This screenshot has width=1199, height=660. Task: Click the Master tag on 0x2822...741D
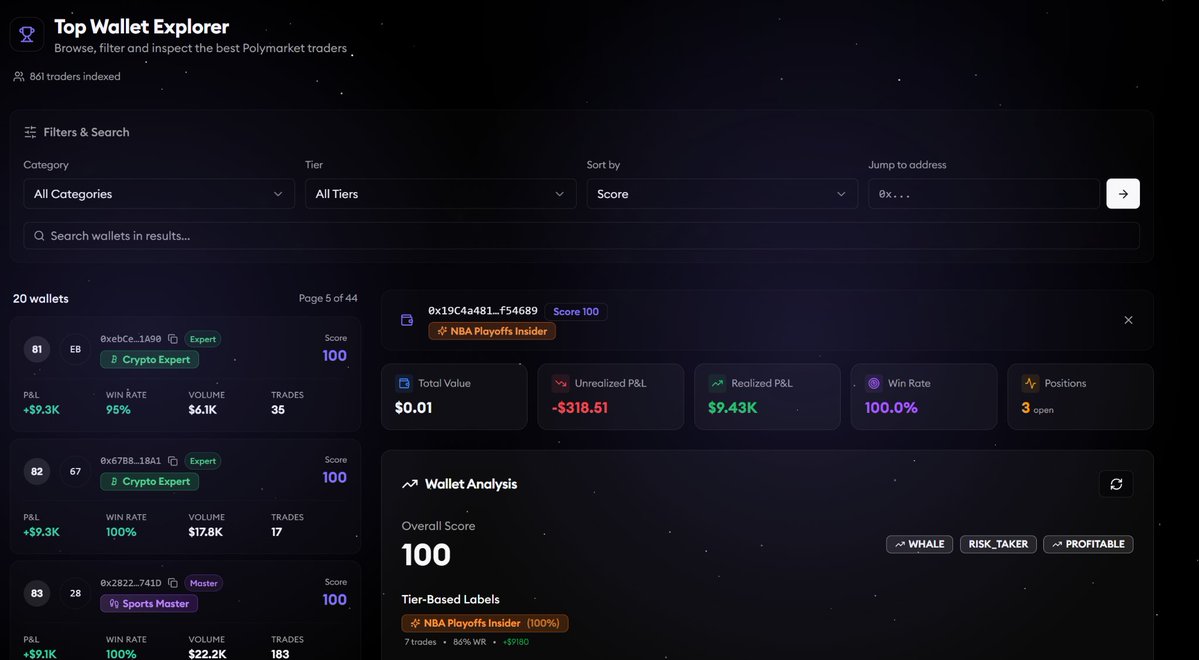coord(203,583)
